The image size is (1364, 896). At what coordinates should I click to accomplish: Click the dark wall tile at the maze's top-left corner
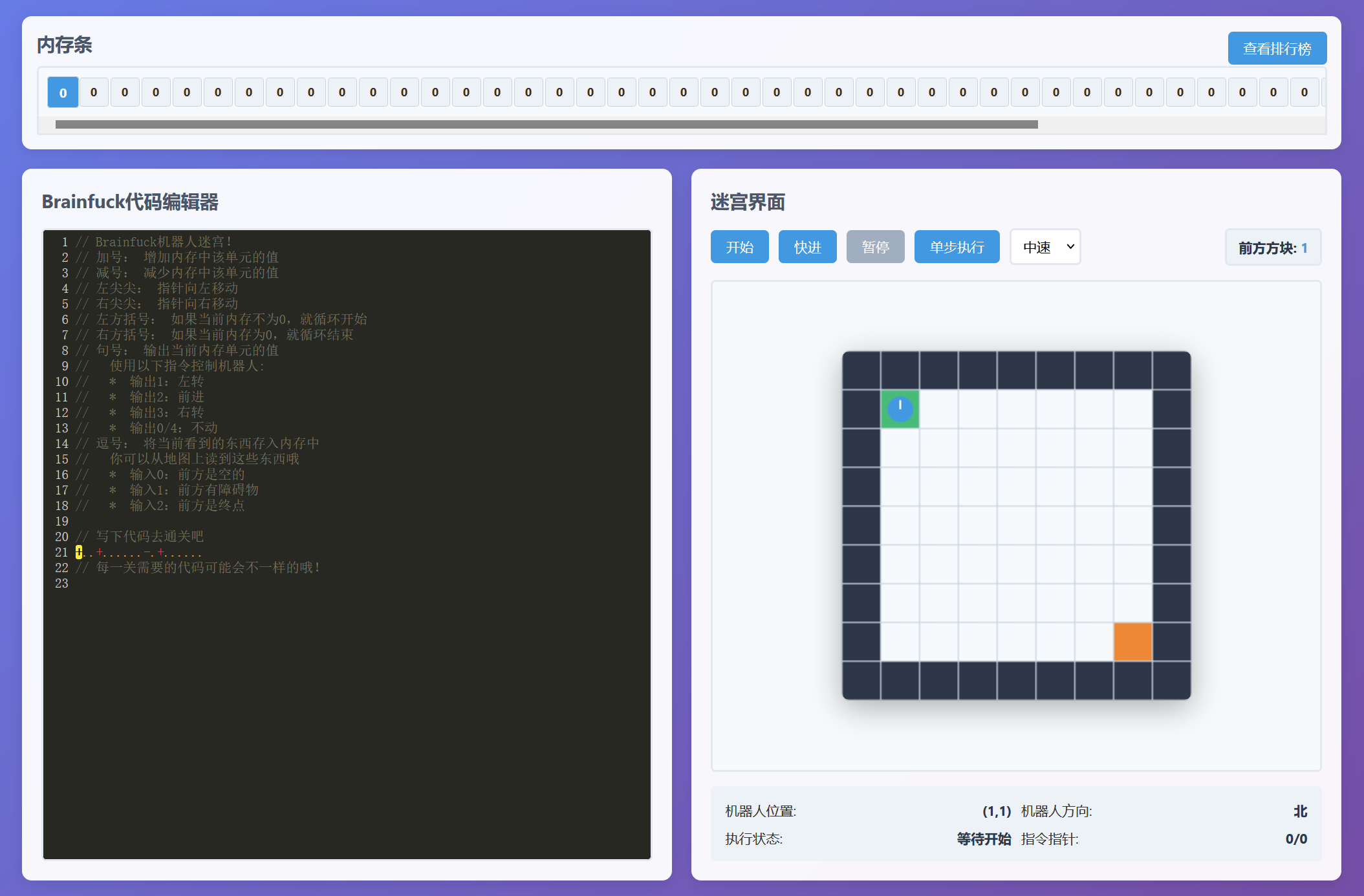click(861, 370)
